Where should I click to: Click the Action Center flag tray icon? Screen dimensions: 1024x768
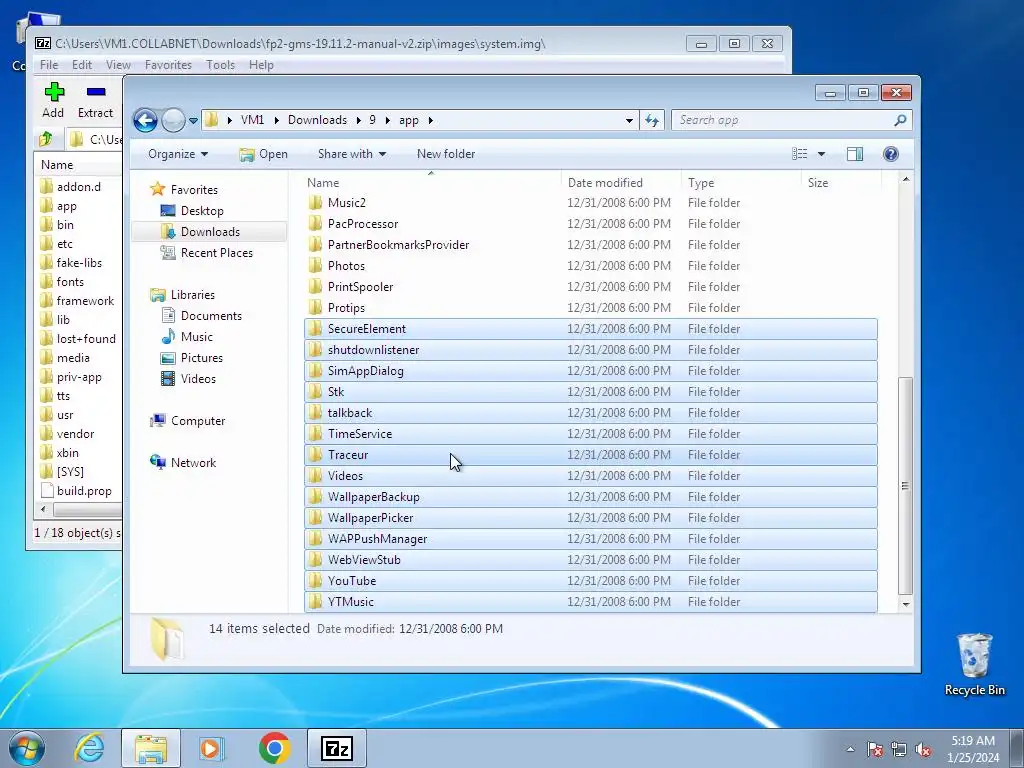(875, 750)
